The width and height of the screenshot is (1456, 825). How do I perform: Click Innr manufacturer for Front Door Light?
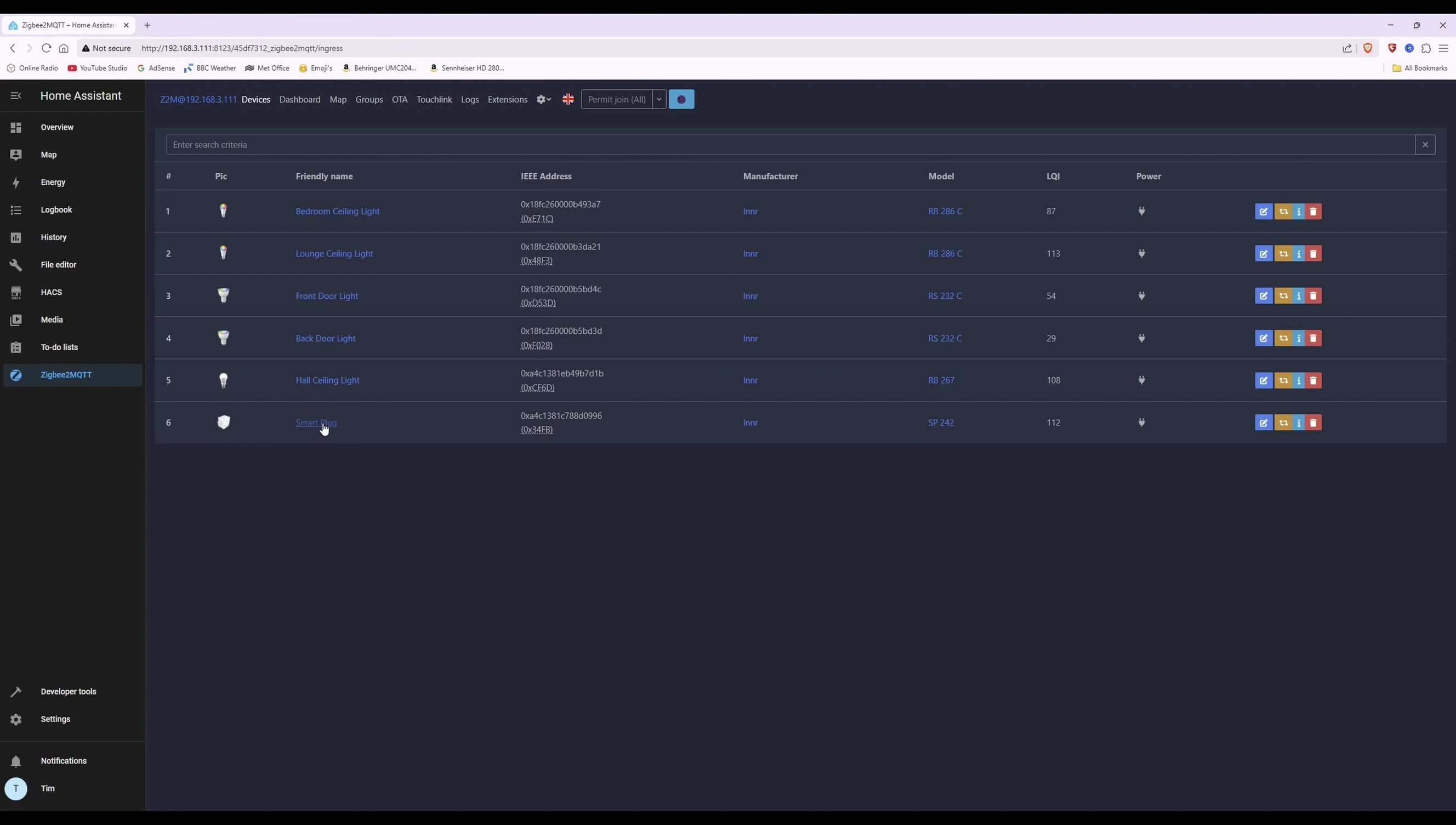[x=750, y=296]
